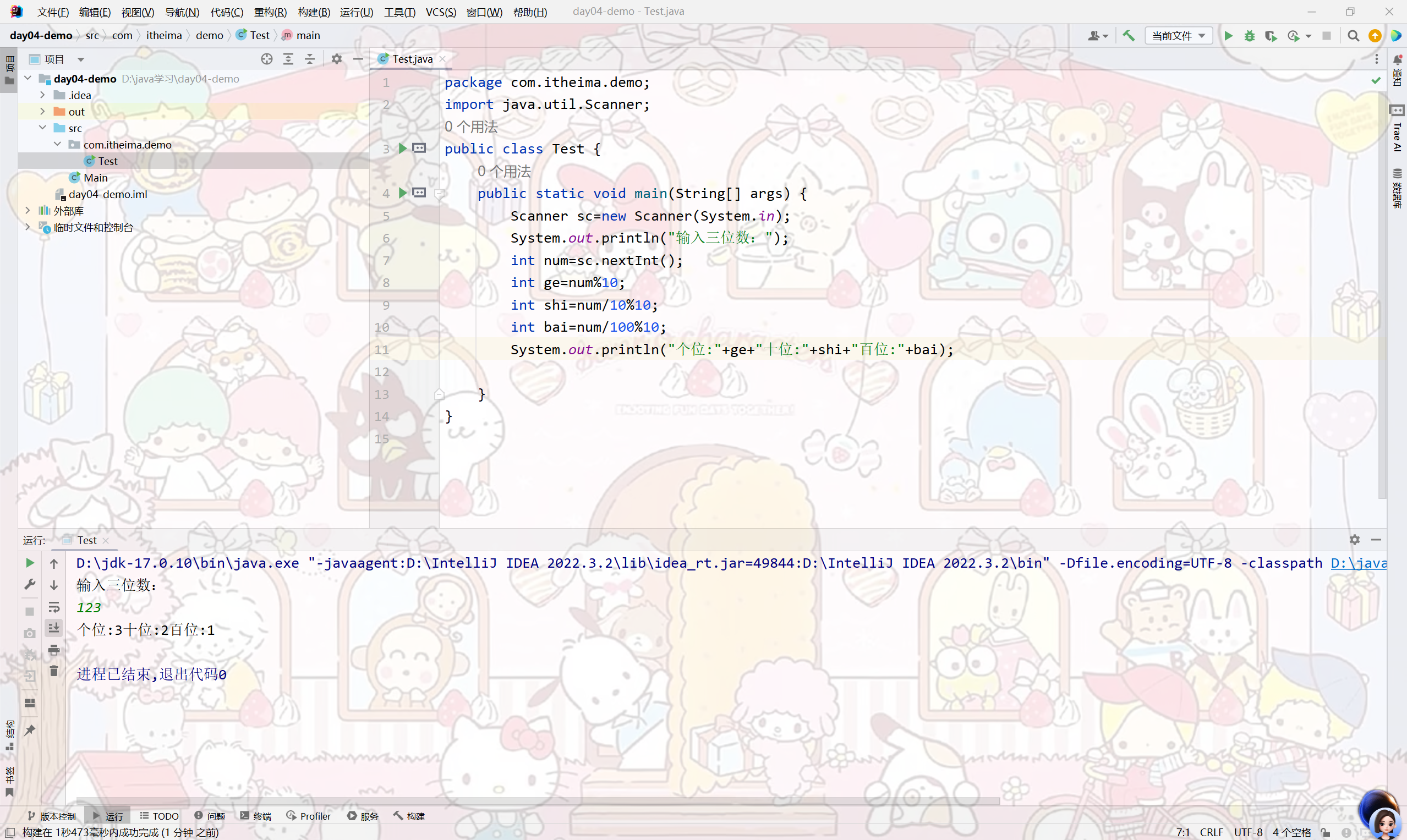Open the database side panel
The image size is (1407, 840).
pyautogui.click(x=1397, y=188)
